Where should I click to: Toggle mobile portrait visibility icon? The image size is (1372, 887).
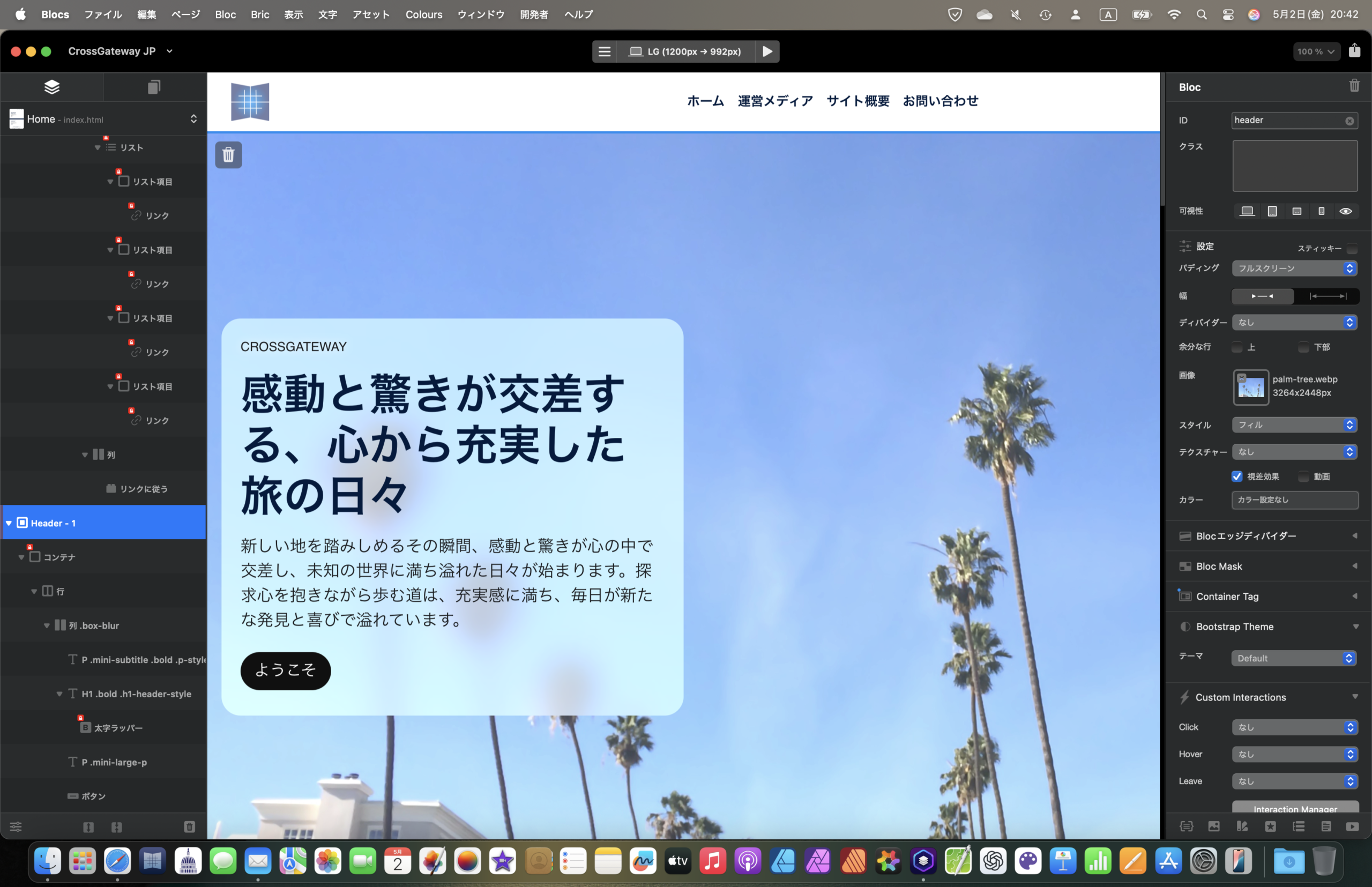click(1321, 211)
